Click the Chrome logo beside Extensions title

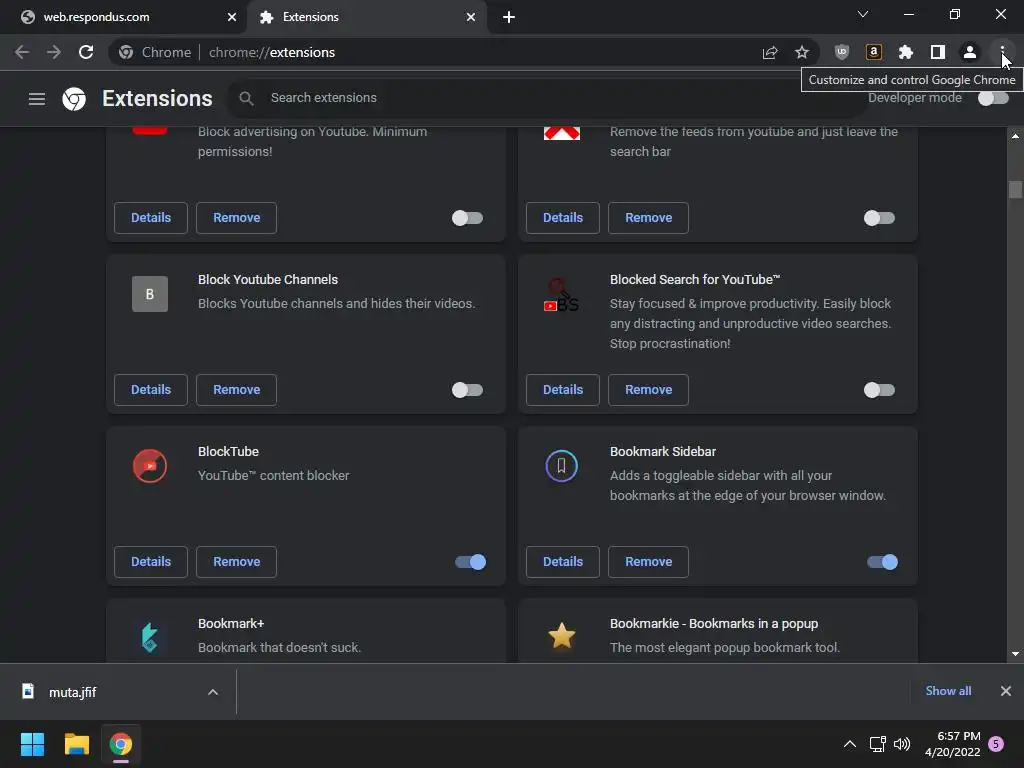(x=74, y=99)
